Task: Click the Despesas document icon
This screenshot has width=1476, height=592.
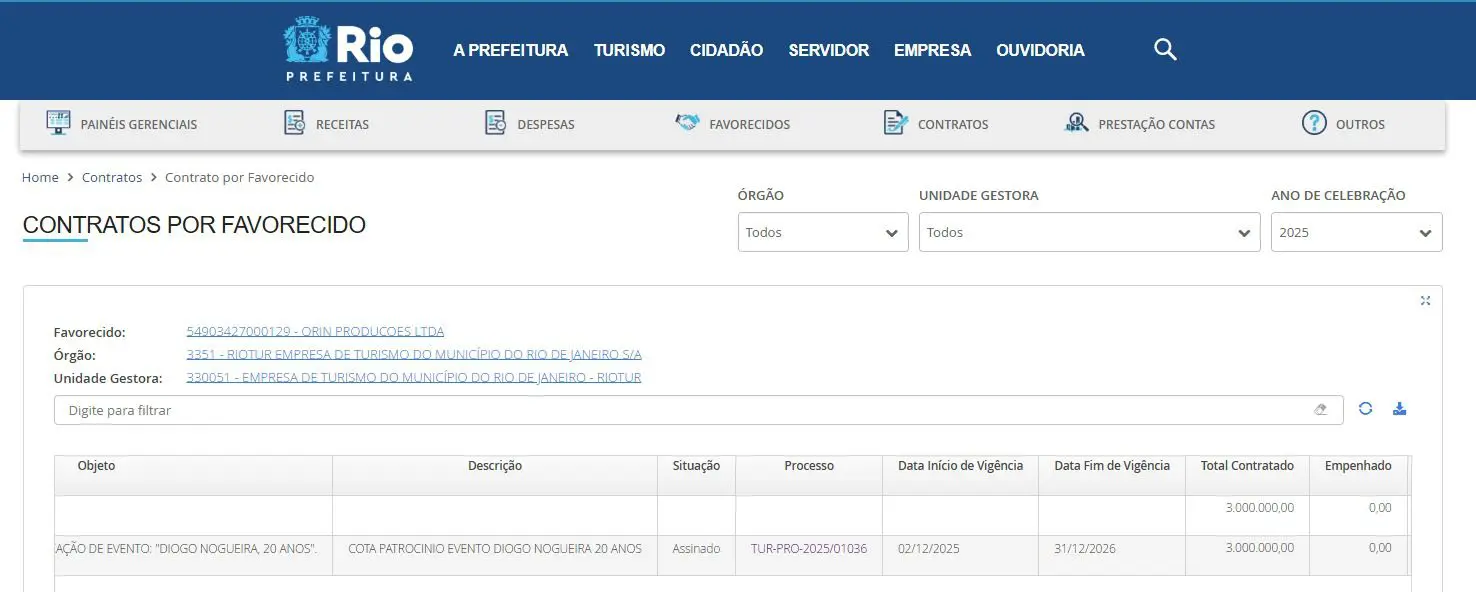Action: (495, 123)
